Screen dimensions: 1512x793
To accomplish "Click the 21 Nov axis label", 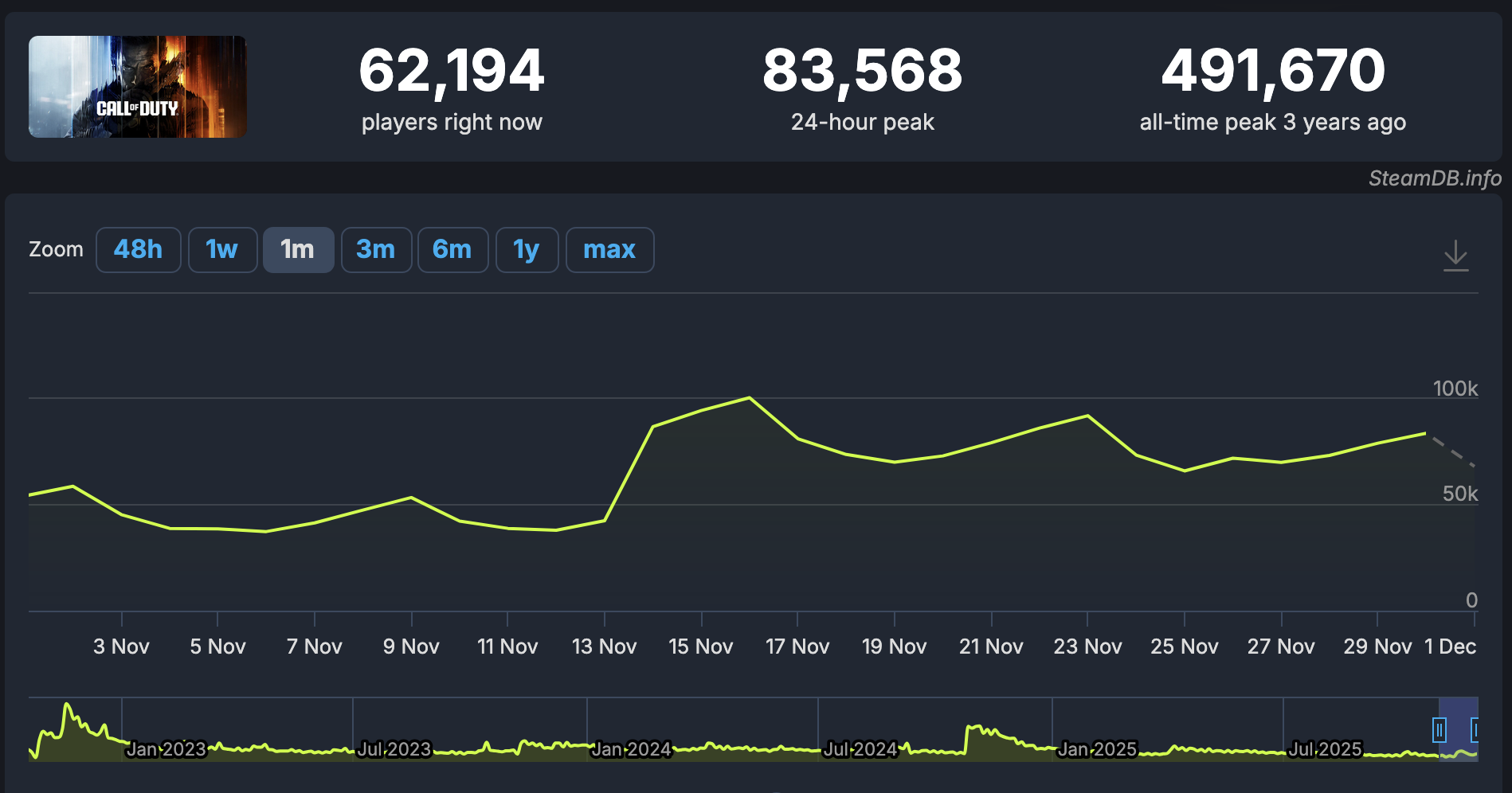I will 991,647.
